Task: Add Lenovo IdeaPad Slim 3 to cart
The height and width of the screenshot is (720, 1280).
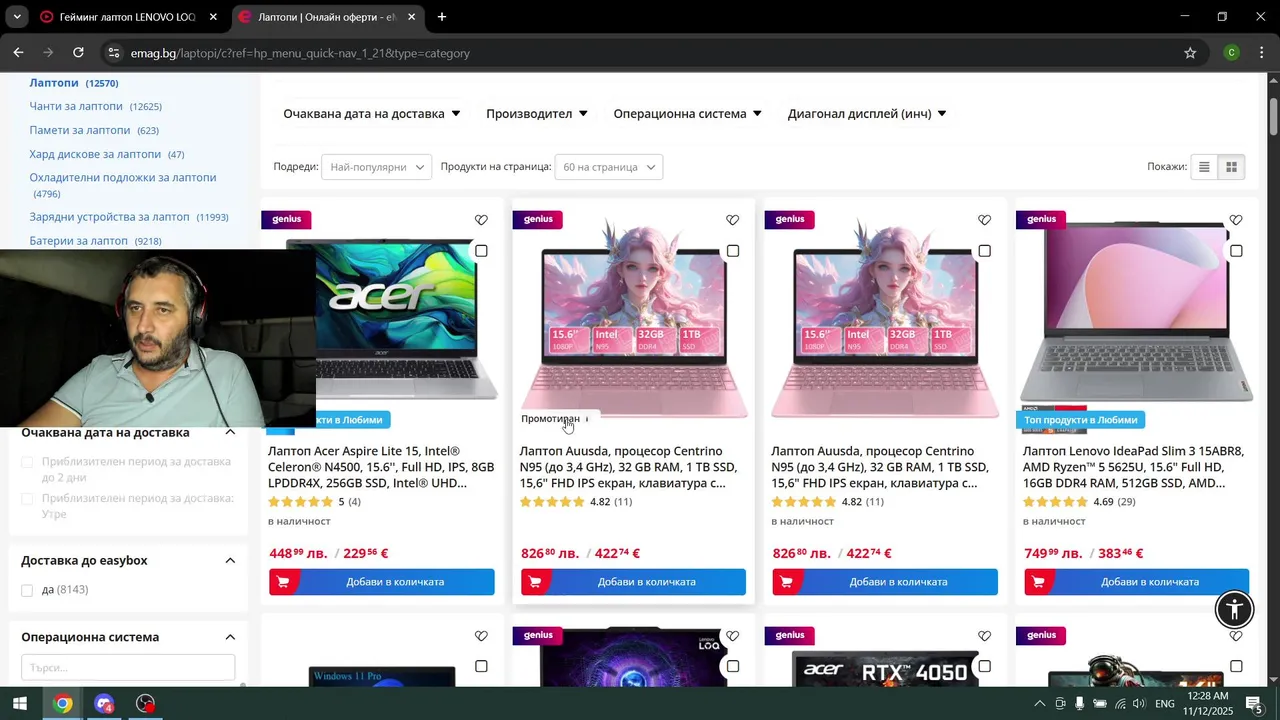Action: click(1137, 582)
